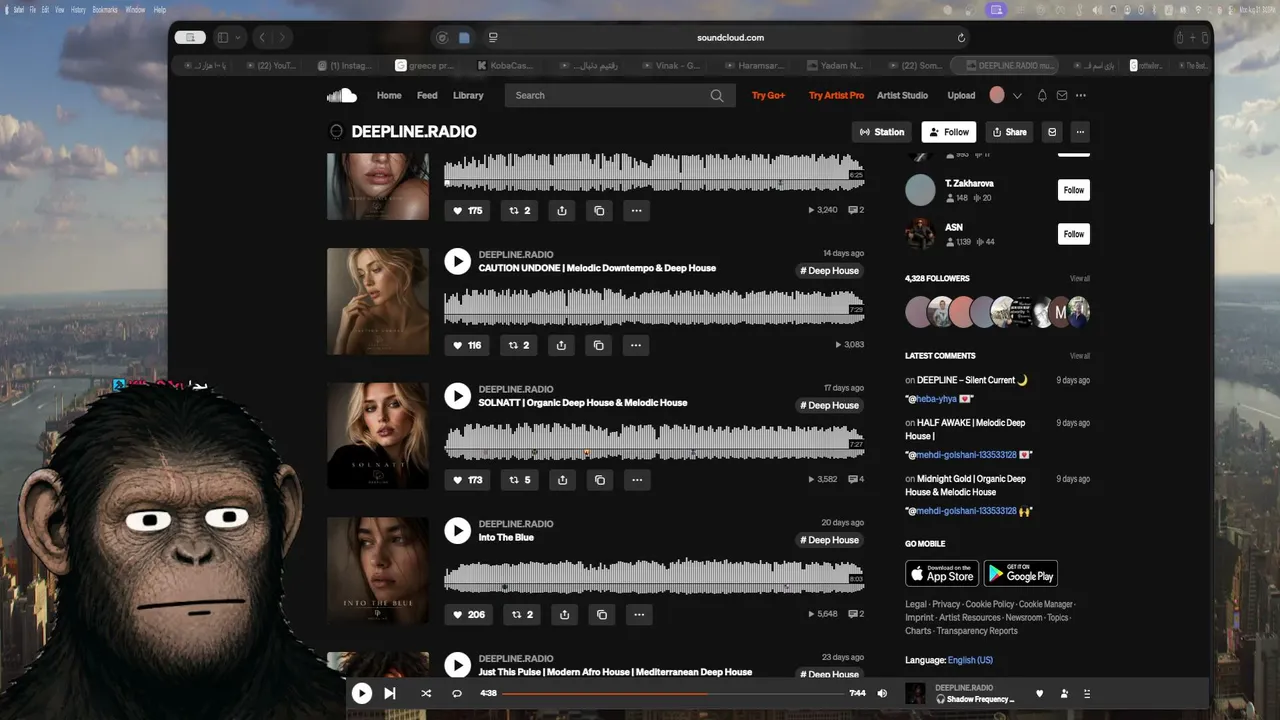The image size is (1280, 720).
Task: Copy link for SOLNATT track
Action: tap(600, 480)
